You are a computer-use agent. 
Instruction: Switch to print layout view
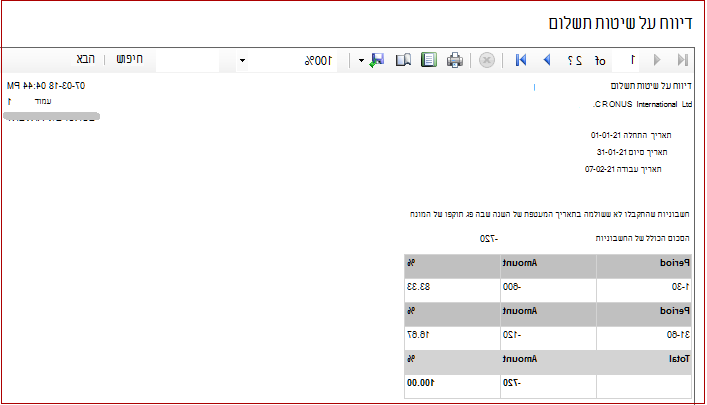coord(428,60)
